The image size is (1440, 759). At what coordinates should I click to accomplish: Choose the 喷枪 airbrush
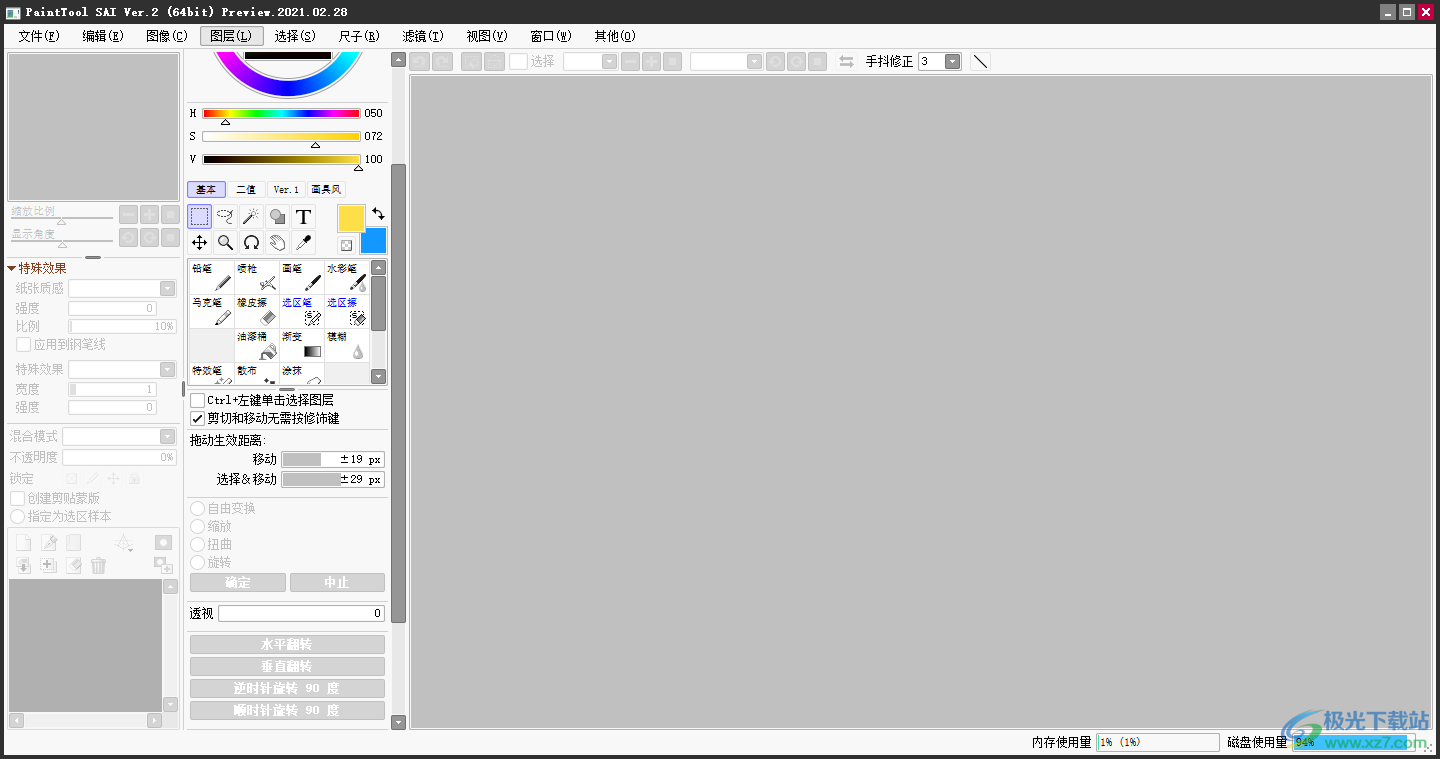(x=257, y=277)
